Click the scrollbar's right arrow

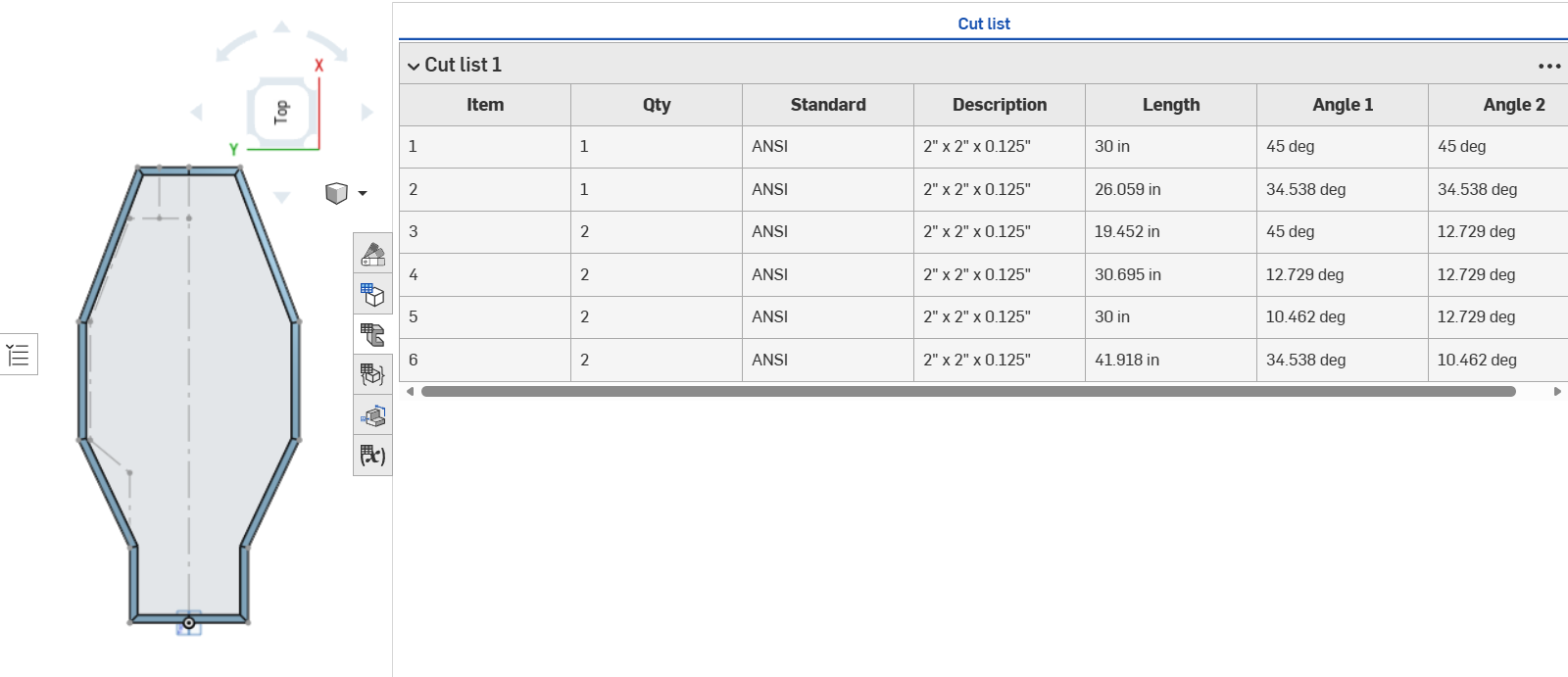1557,391
